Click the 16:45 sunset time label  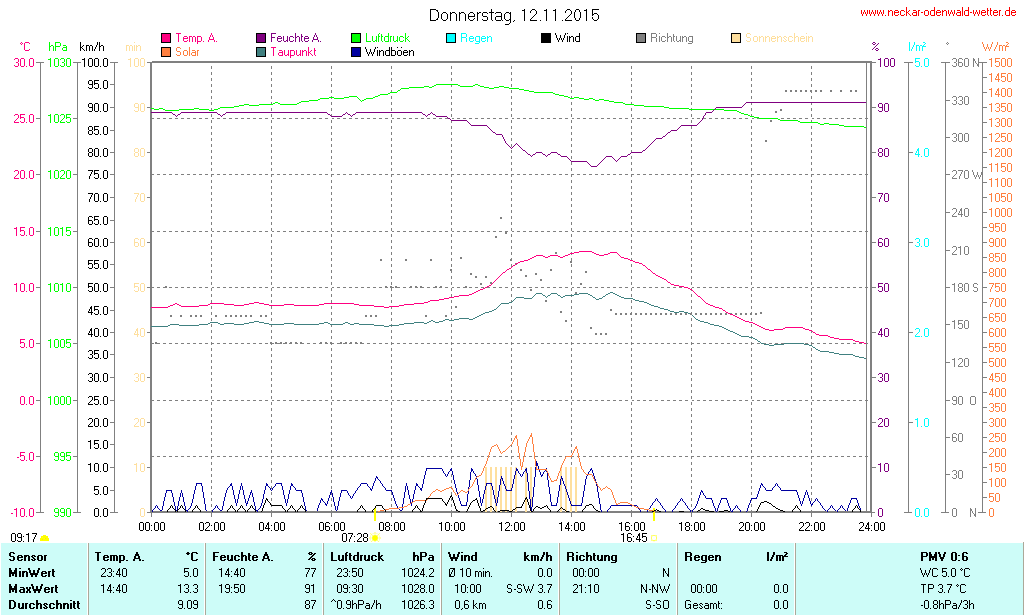point(633,537)
